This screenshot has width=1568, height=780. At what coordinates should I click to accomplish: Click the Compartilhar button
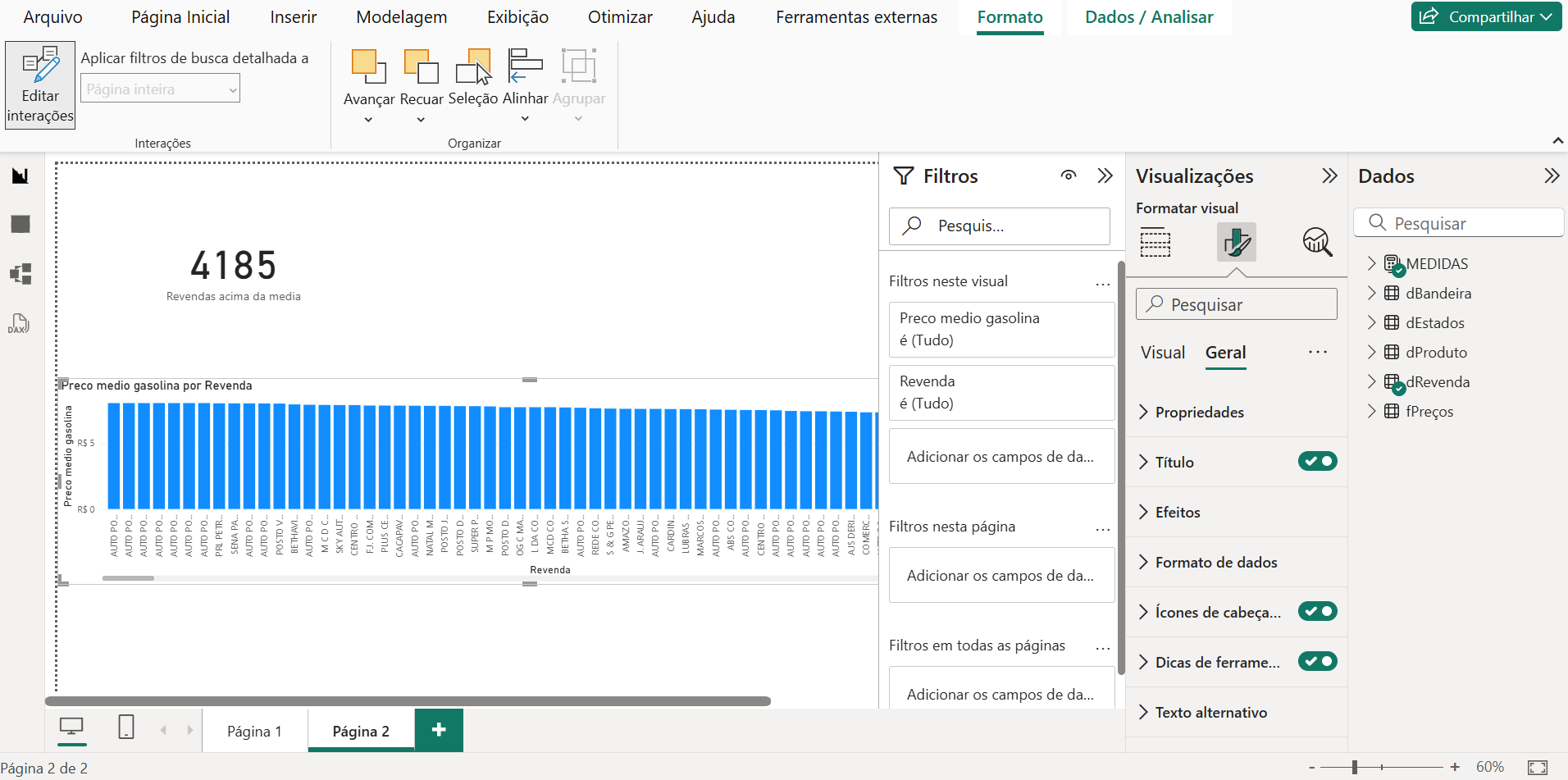(x=1485, y=17)
